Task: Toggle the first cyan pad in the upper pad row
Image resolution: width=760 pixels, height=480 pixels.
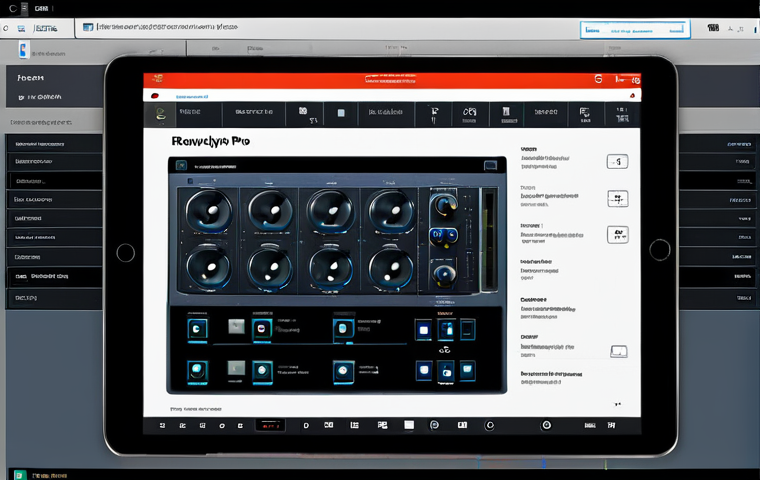Action: pos(197,329)
